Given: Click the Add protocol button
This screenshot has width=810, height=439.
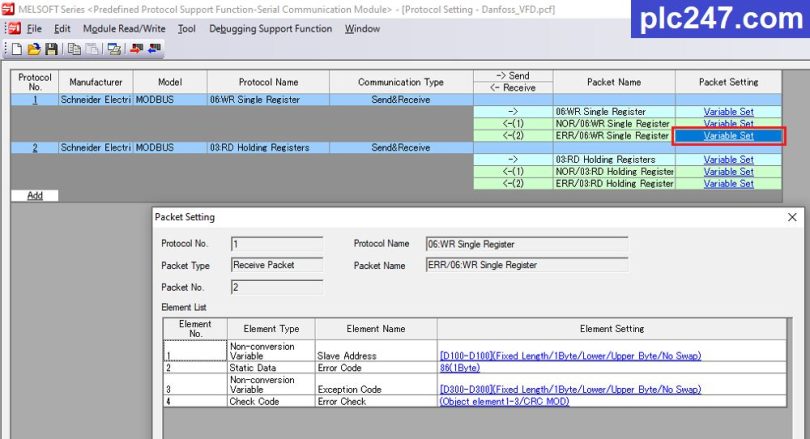Looking at the screenshot, I should coord(35,195).
